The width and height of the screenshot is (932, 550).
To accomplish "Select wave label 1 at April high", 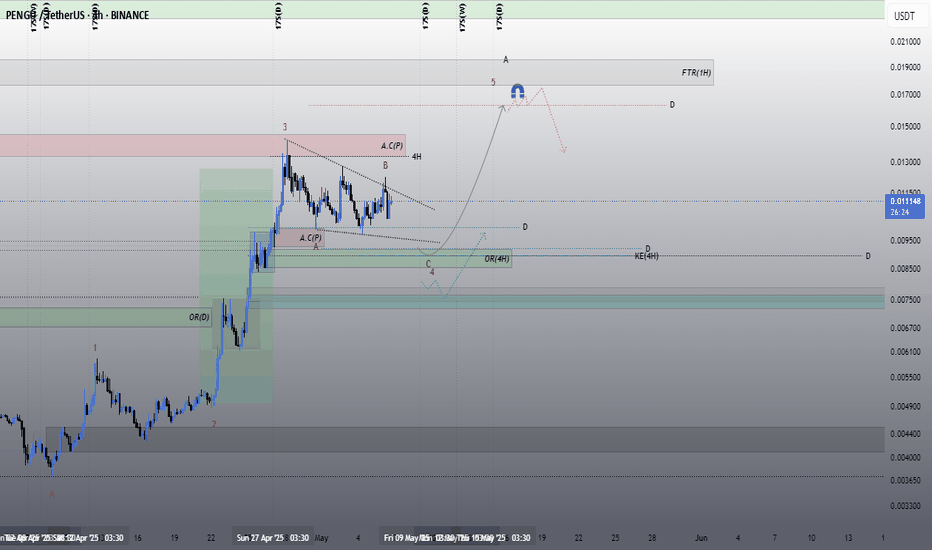I will point(95,348).
